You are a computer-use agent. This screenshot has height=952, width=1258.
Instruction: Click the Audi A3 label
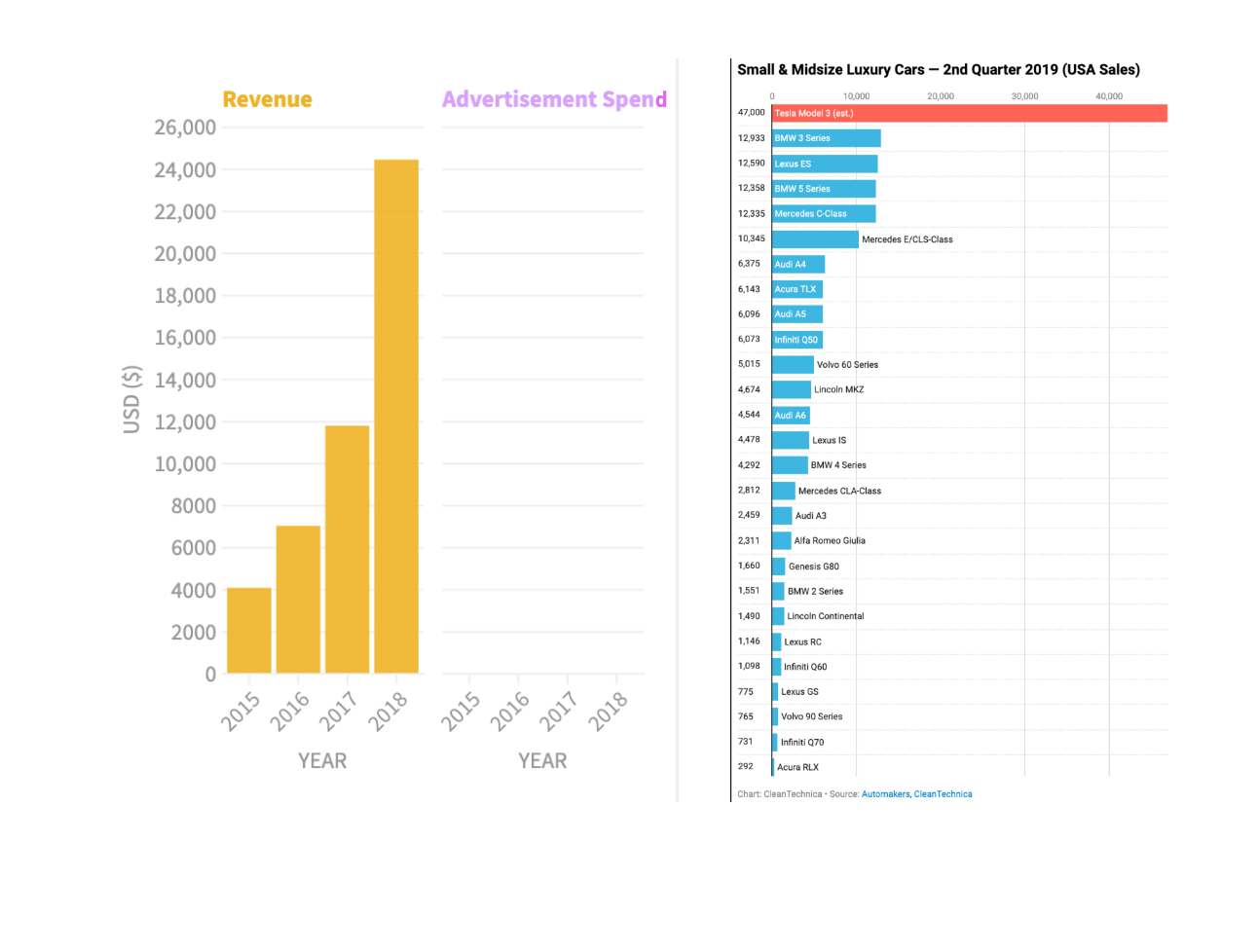click(x=811, y=516)
